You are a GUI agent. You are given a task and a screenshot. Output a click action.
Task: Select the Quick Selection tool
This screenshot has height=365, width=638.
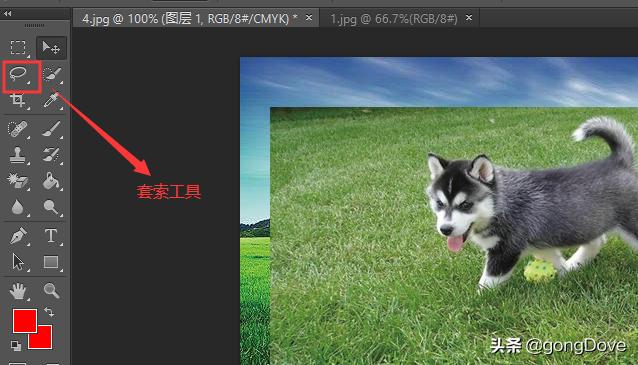52,74
